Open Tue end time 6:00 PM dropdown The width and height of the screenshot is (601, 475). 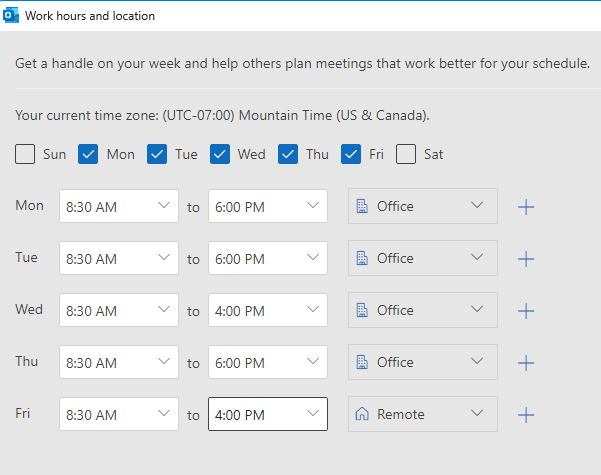click(268, 258)
